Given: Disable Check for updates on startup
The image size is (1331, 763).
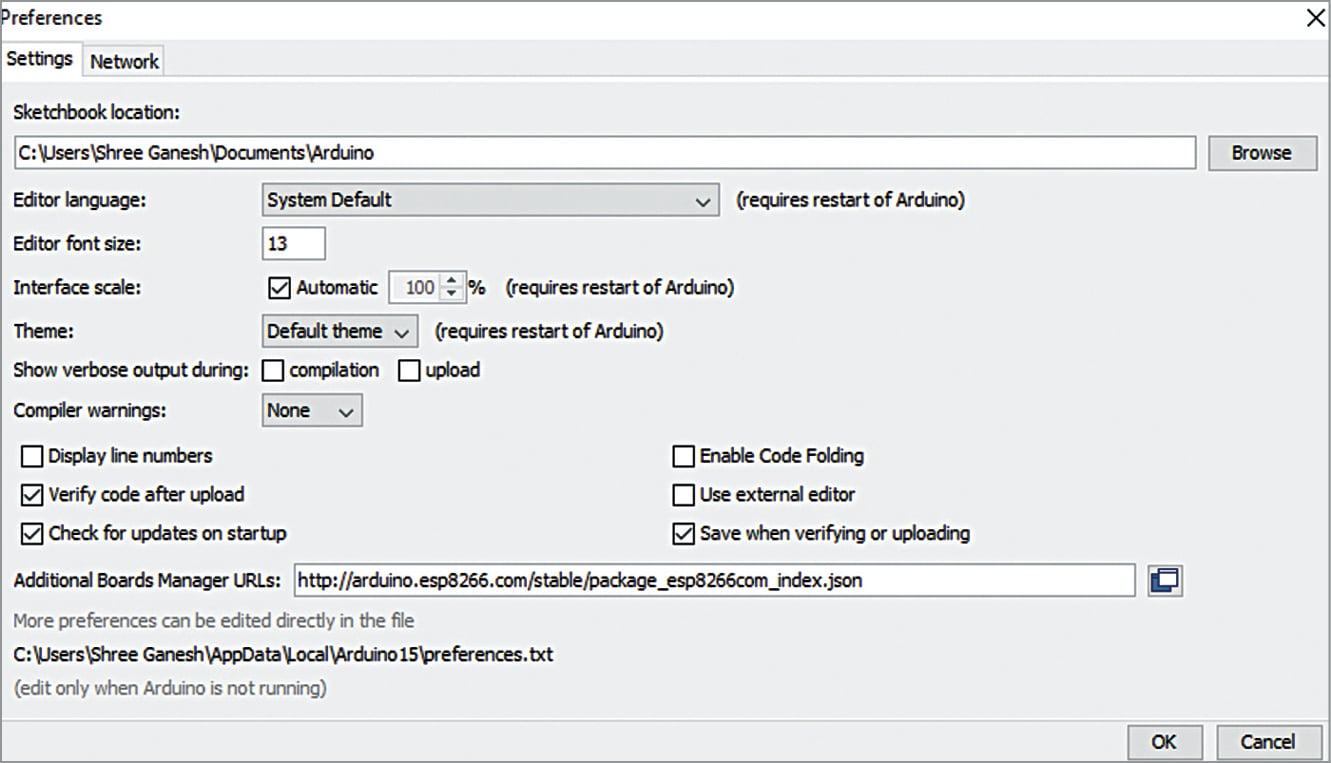Looking at the screenshot, I should [x=33, y=533].
